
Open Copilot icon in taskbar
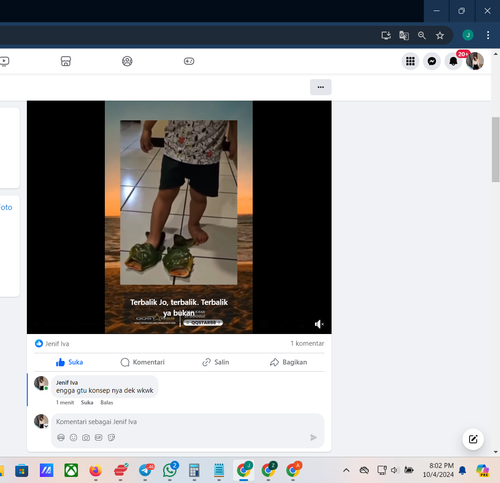click(483, 470)
